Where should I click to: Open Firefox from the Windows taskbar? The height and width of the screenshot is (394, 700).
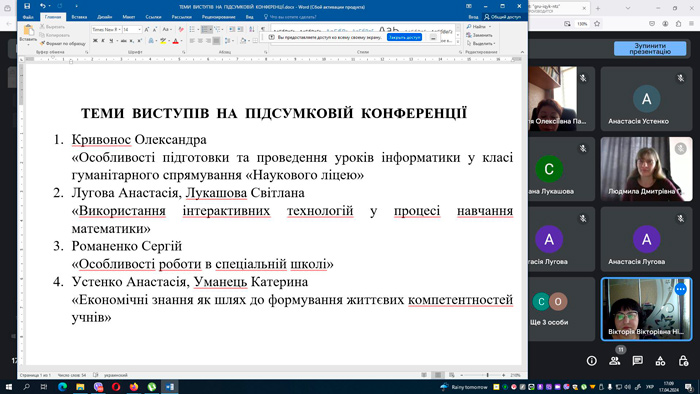(133, 386)
